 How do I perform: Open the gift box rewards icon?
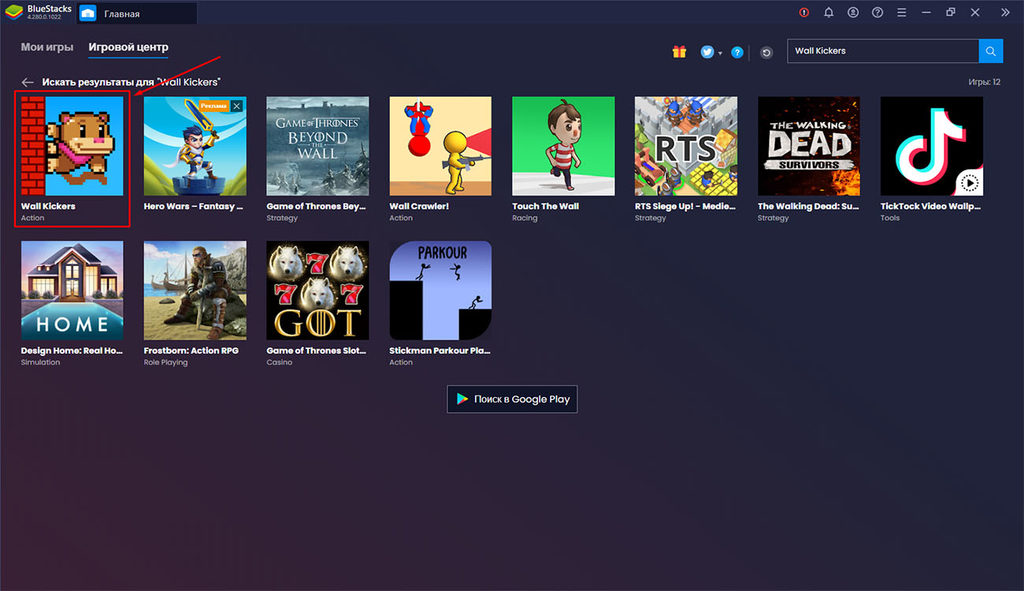(x=679, y=52)
